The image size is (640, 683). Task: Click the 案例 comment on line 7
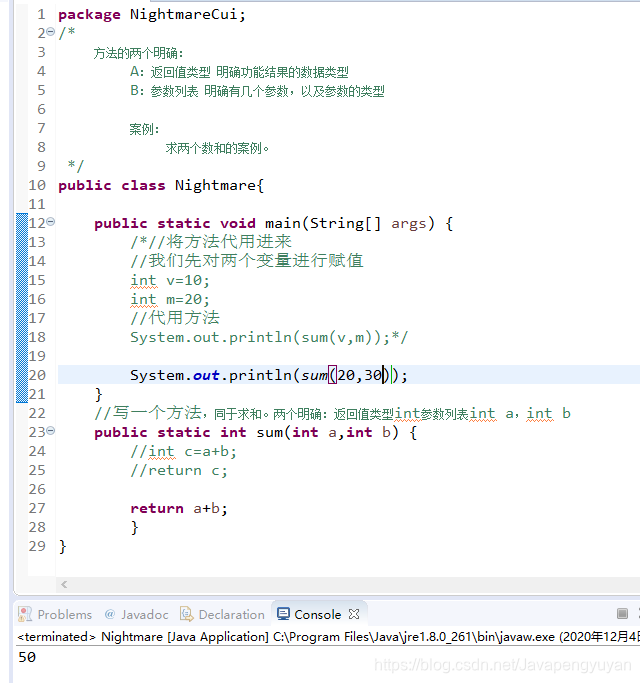click(144, 129)
